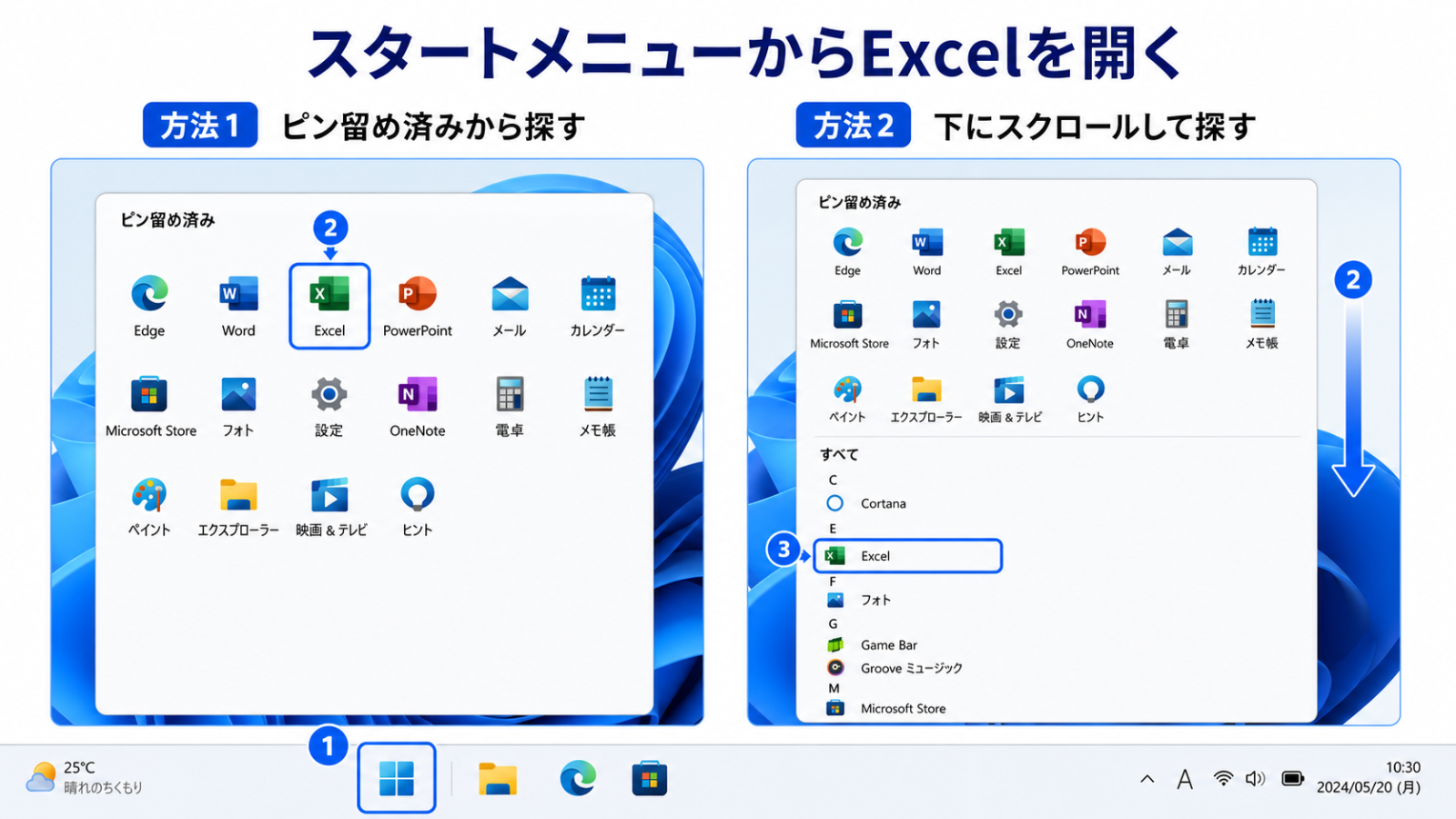Open エクスプローラー in left pinned panel

[238, 507]
